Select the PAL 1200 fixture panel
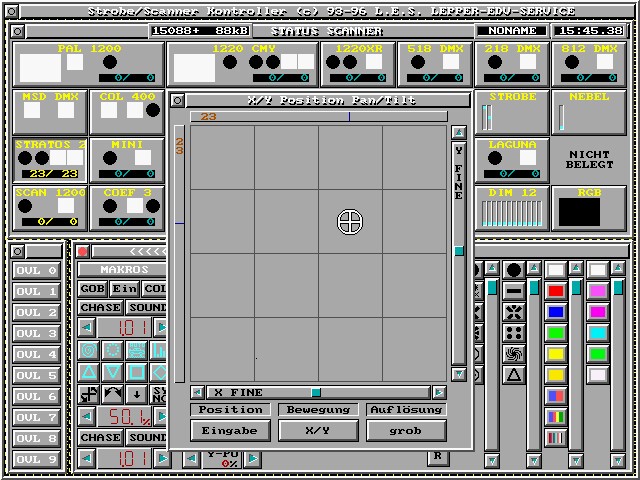Image resolution: width=640 pixels, height=480 pixels. pos(89,64)
